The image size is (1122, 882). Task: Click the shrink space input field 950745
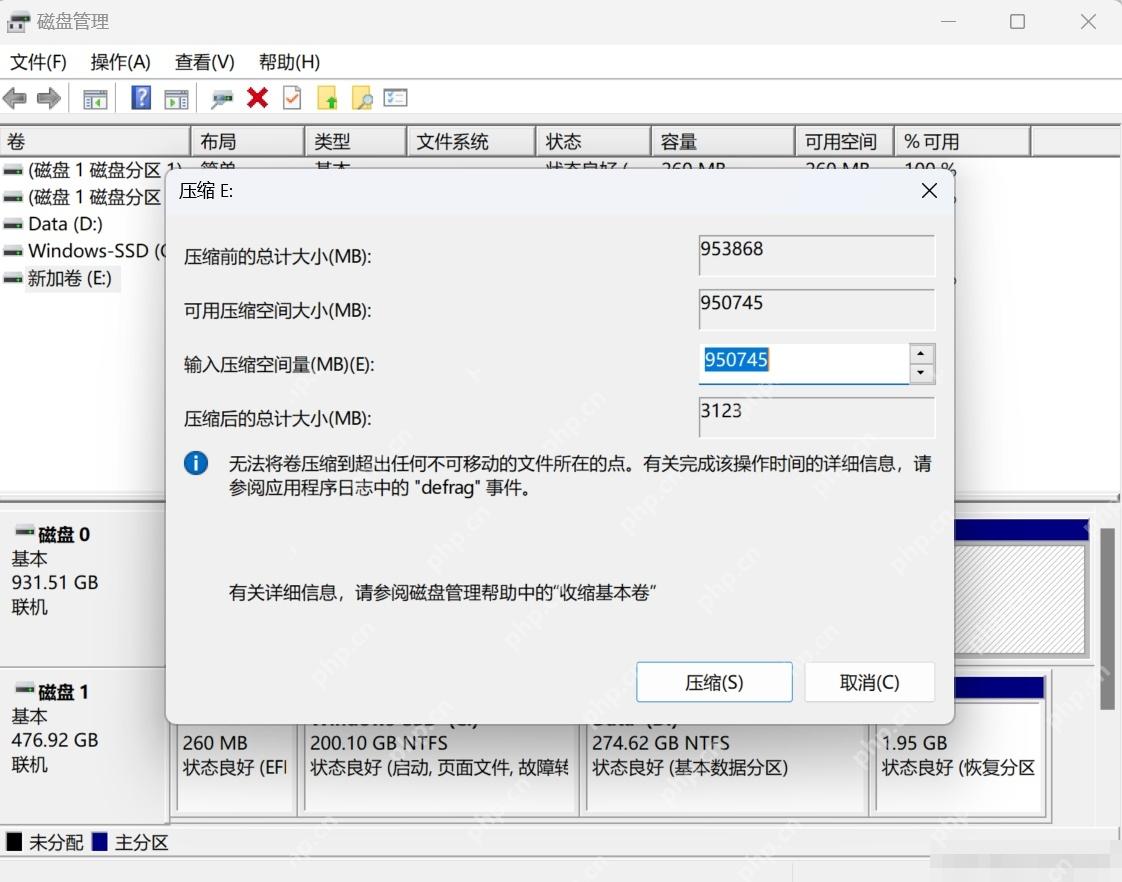804,363
